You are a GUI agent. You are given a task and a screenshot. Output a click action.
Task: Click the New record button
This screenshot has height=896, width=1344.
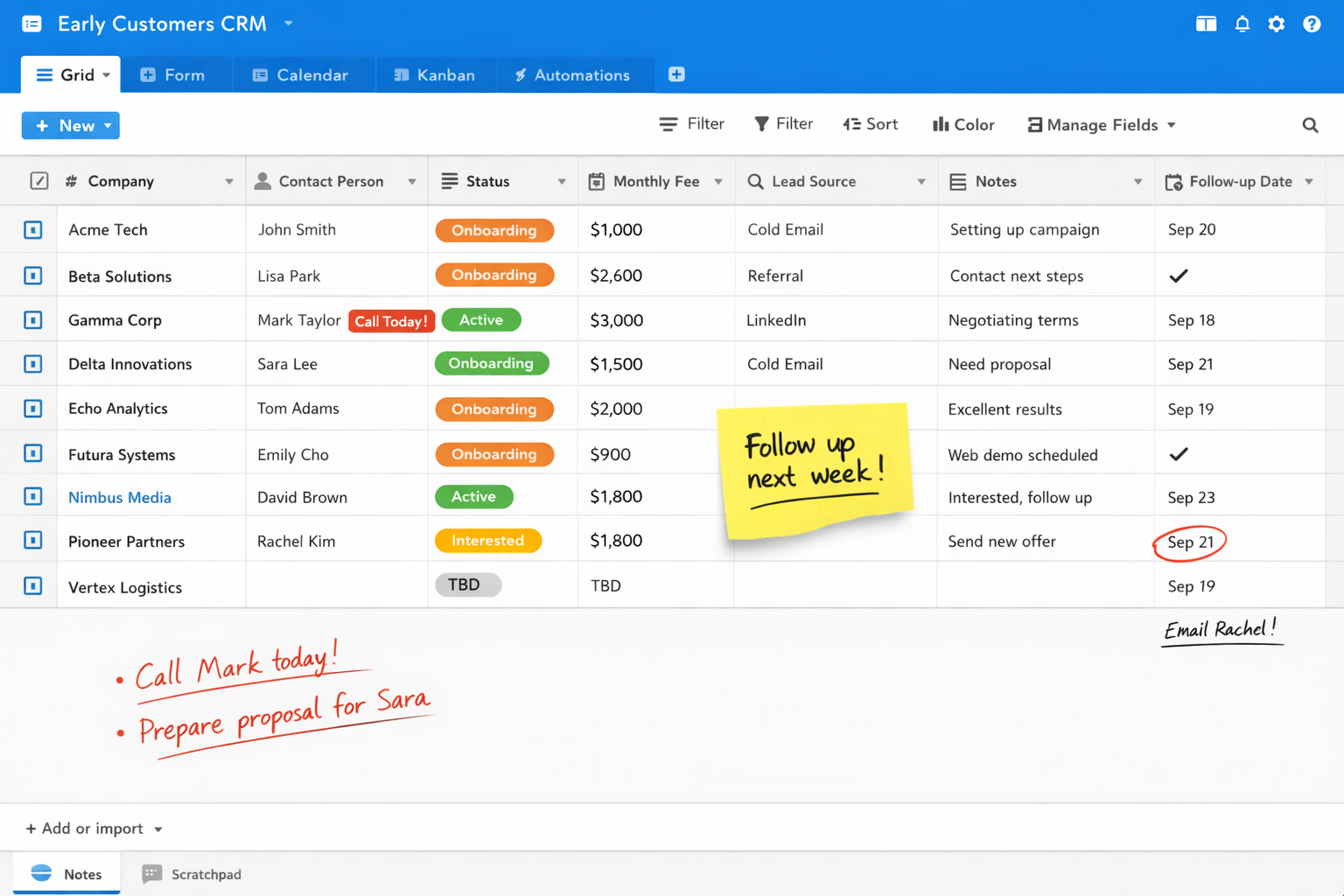[70, 125]
